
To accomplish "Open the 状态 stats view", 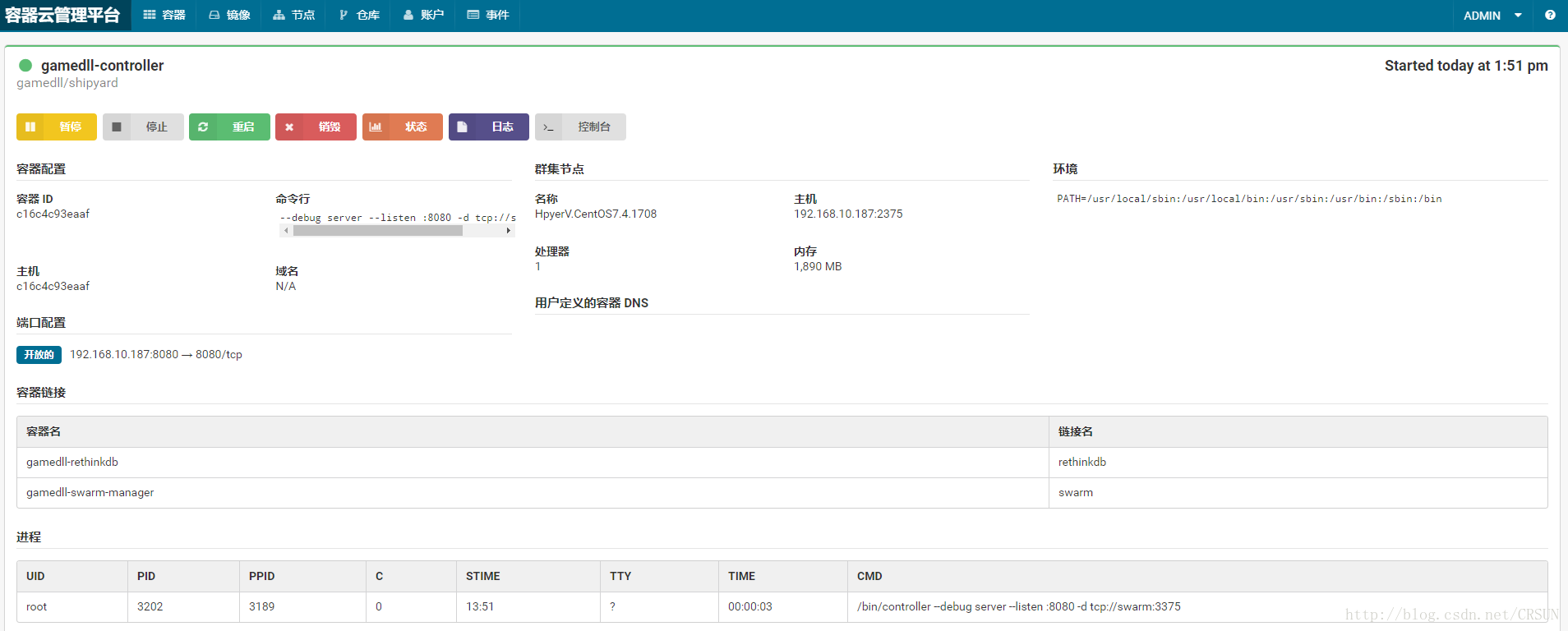I will (403, 127).
